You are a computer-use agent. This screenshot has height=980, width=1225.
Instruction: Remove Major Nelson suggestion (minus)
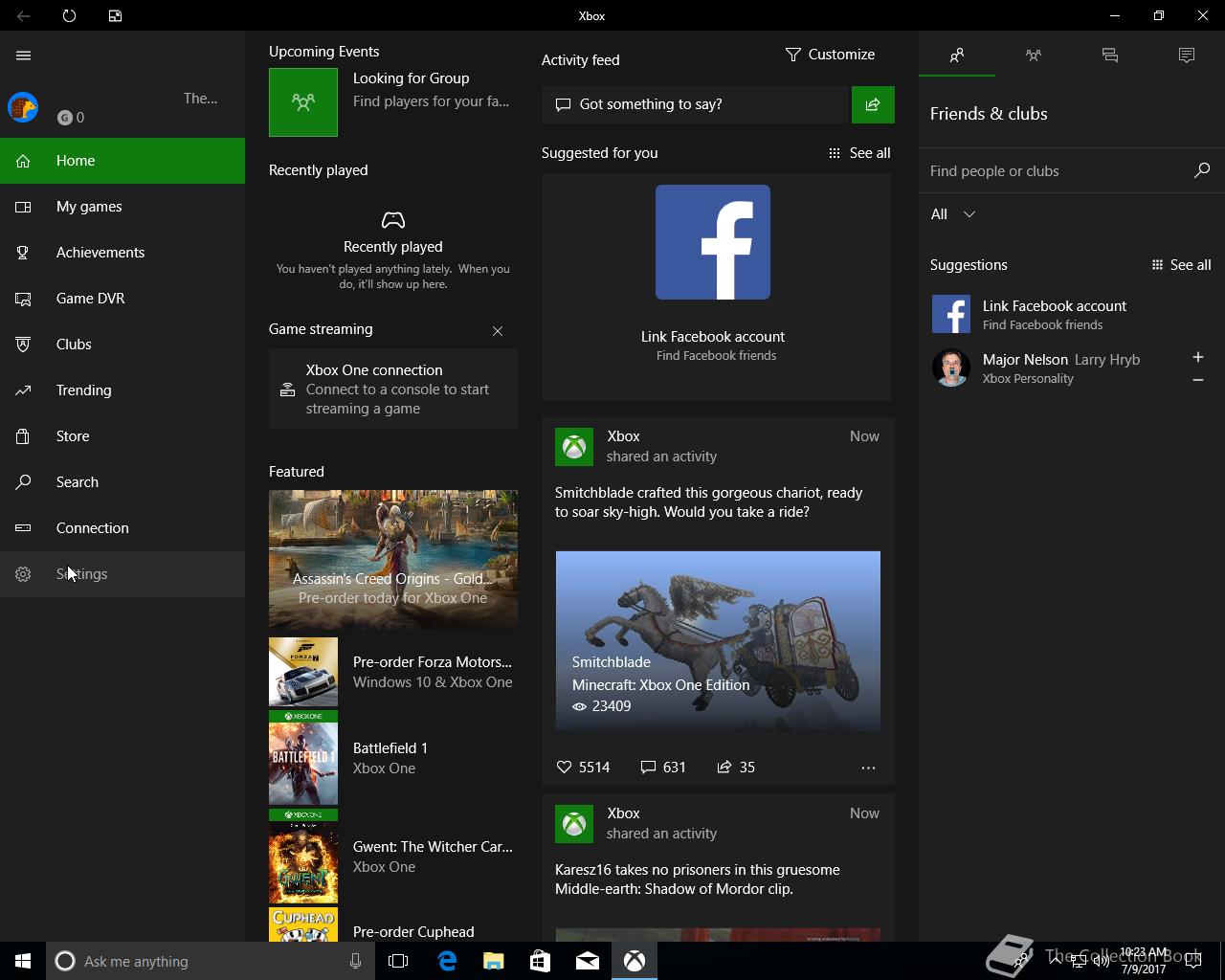pyautogui.click(x=1198, y=380)
